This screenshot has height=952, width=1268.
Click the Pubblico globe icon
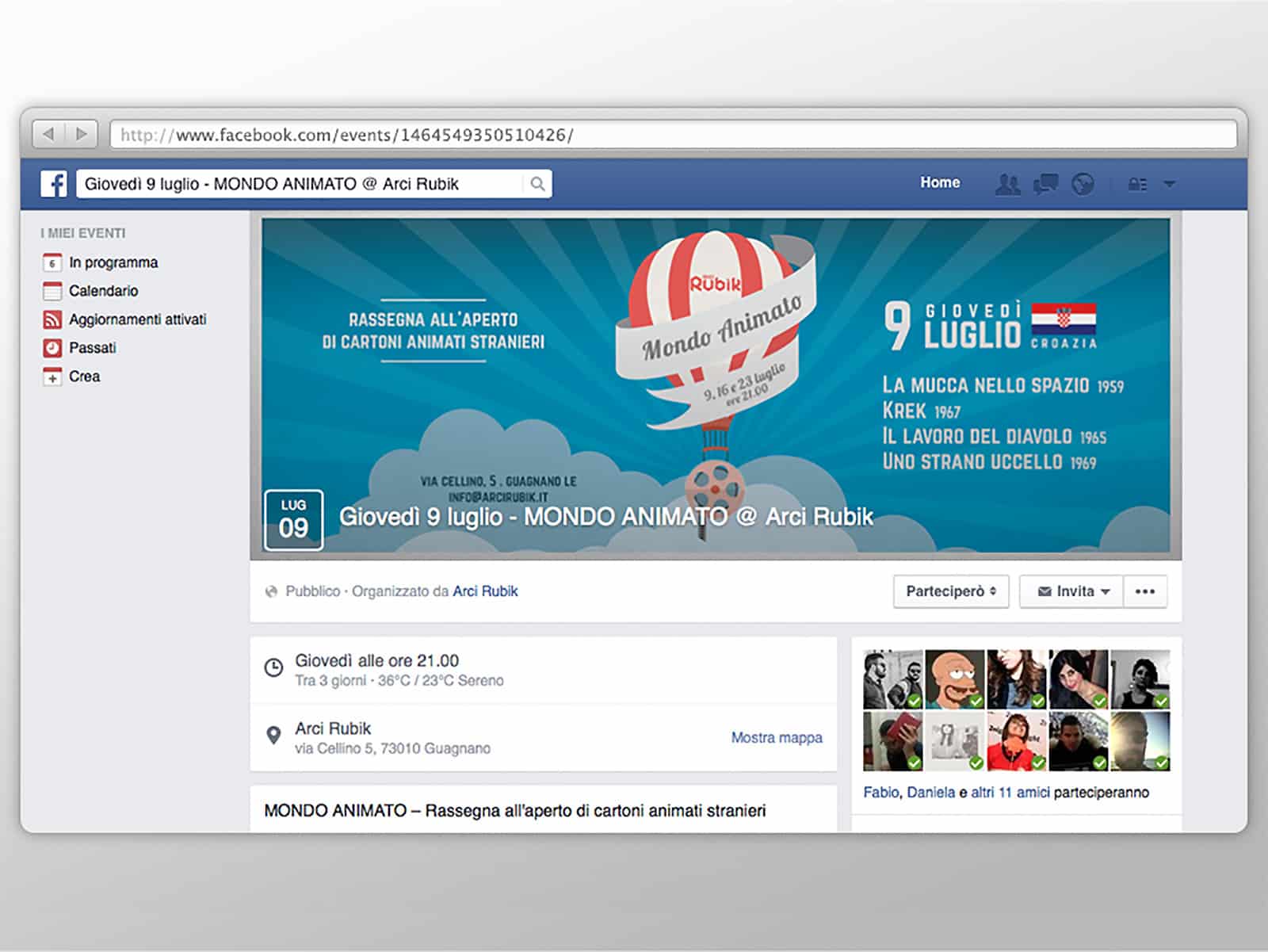272,591
